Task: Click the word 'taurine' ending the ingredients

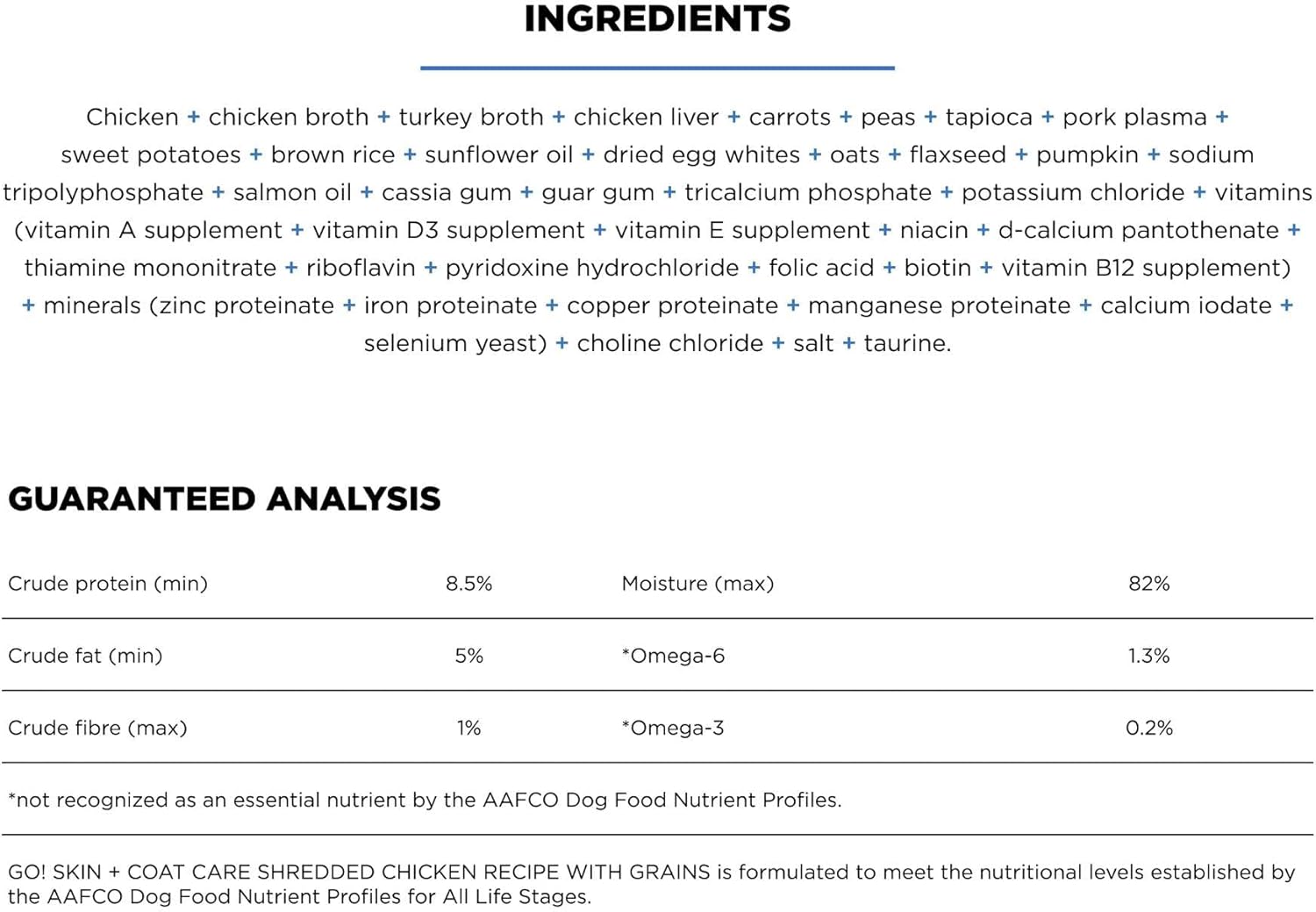Action: (906, 343)
